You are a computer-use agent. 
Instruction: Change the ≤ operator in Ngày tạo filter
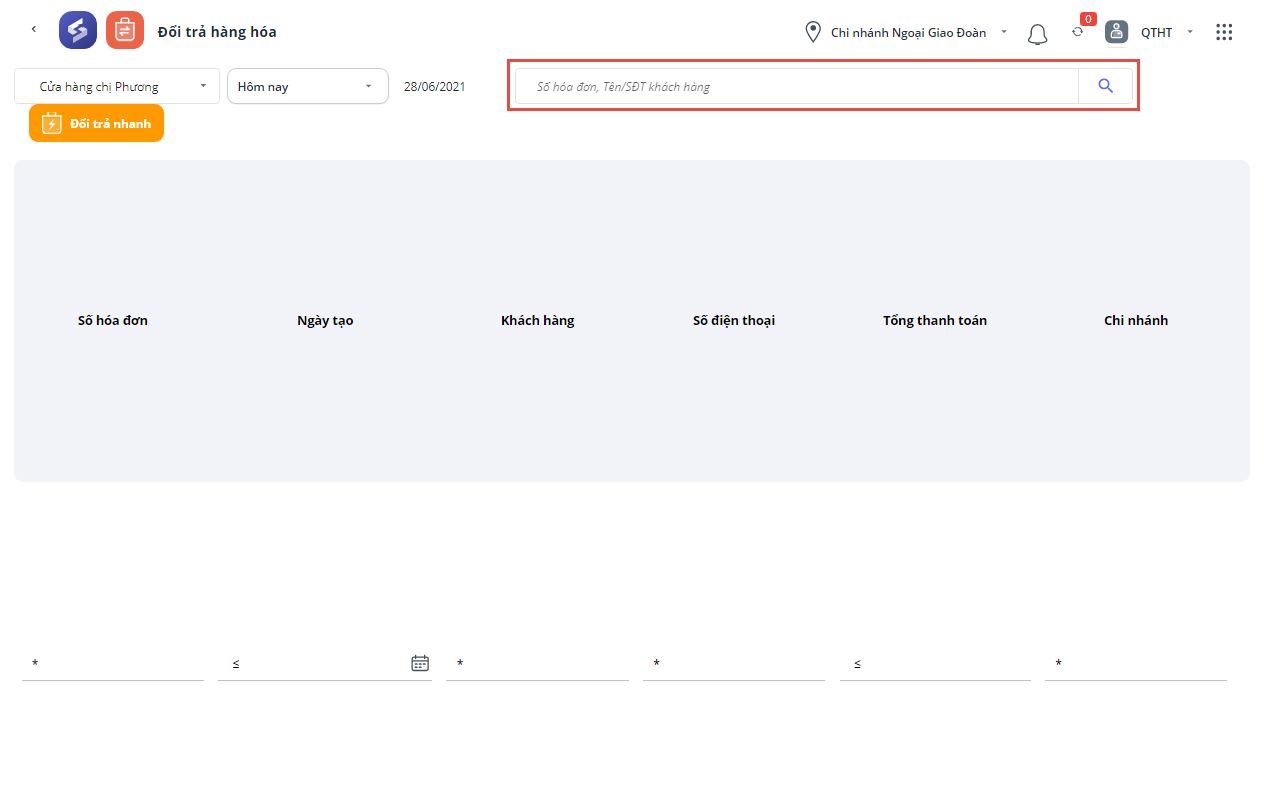(x=236, y=664)
